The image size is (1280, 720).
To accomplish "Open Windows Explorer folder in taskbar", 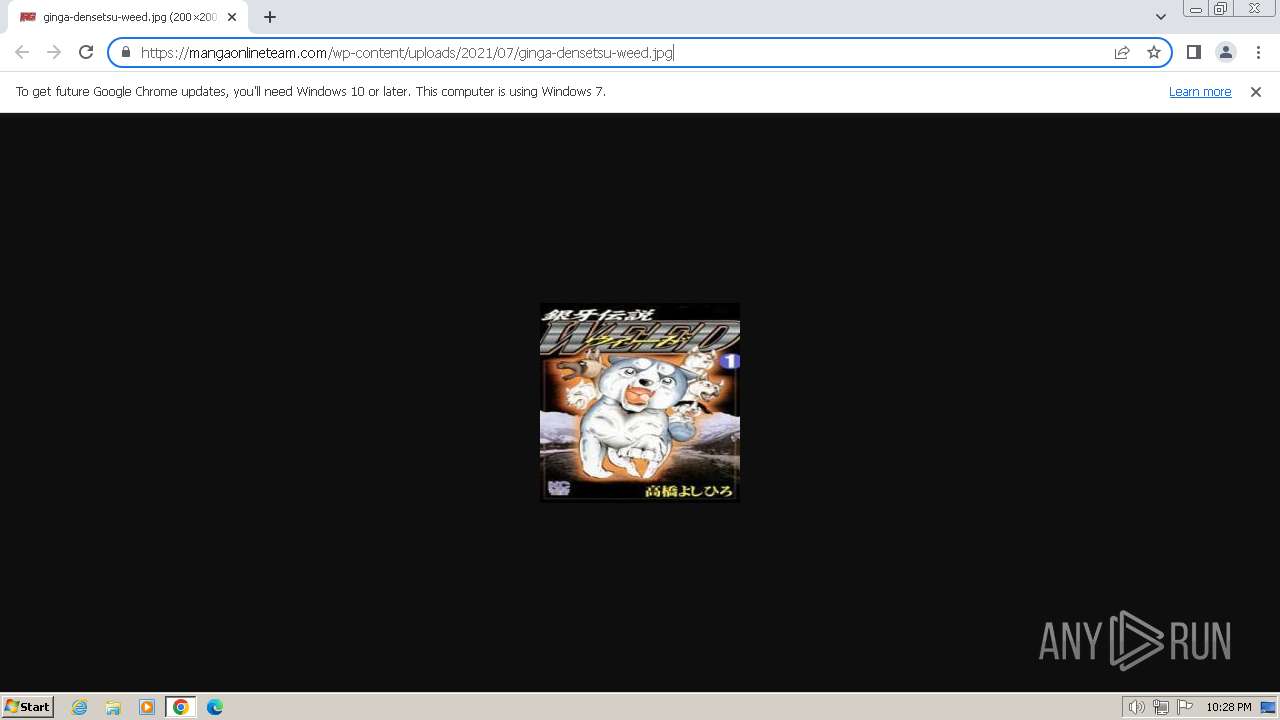I will coord(113,707).
